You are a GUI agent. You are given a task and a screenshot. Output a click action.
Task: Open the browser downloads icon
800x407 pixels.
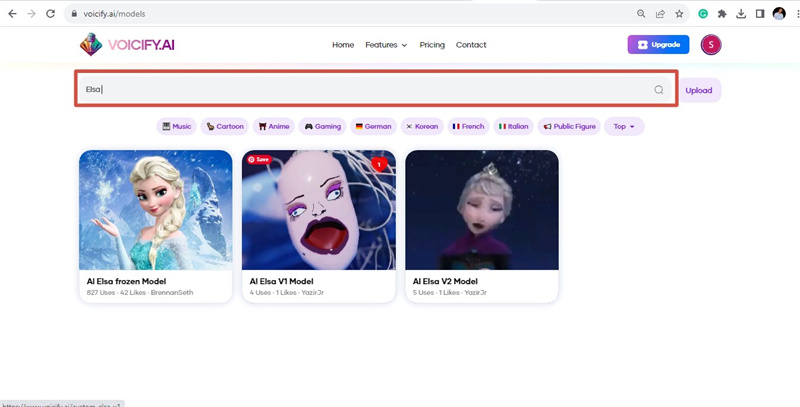pyautogui.click(x=741, y=14)
